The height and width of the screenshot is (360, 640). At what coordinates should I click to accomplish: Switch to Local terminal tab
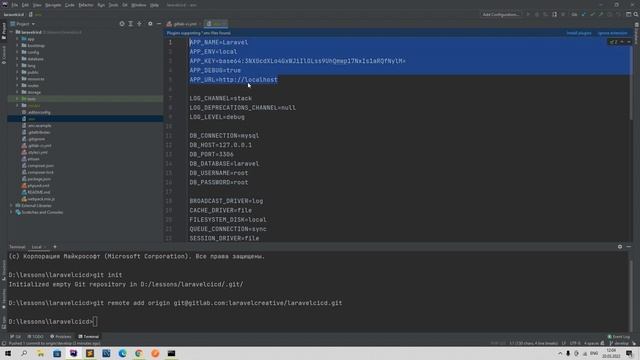click(x=37, y=247)
